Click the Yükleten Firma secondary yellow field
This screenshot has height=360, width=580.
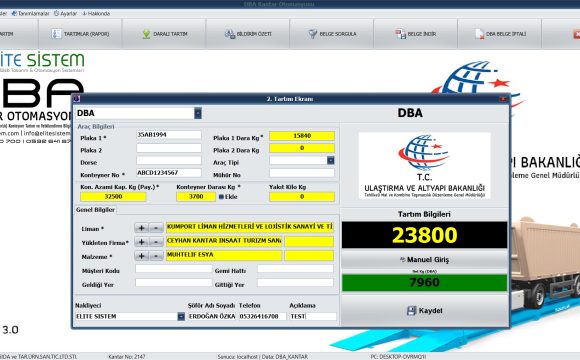309,241
